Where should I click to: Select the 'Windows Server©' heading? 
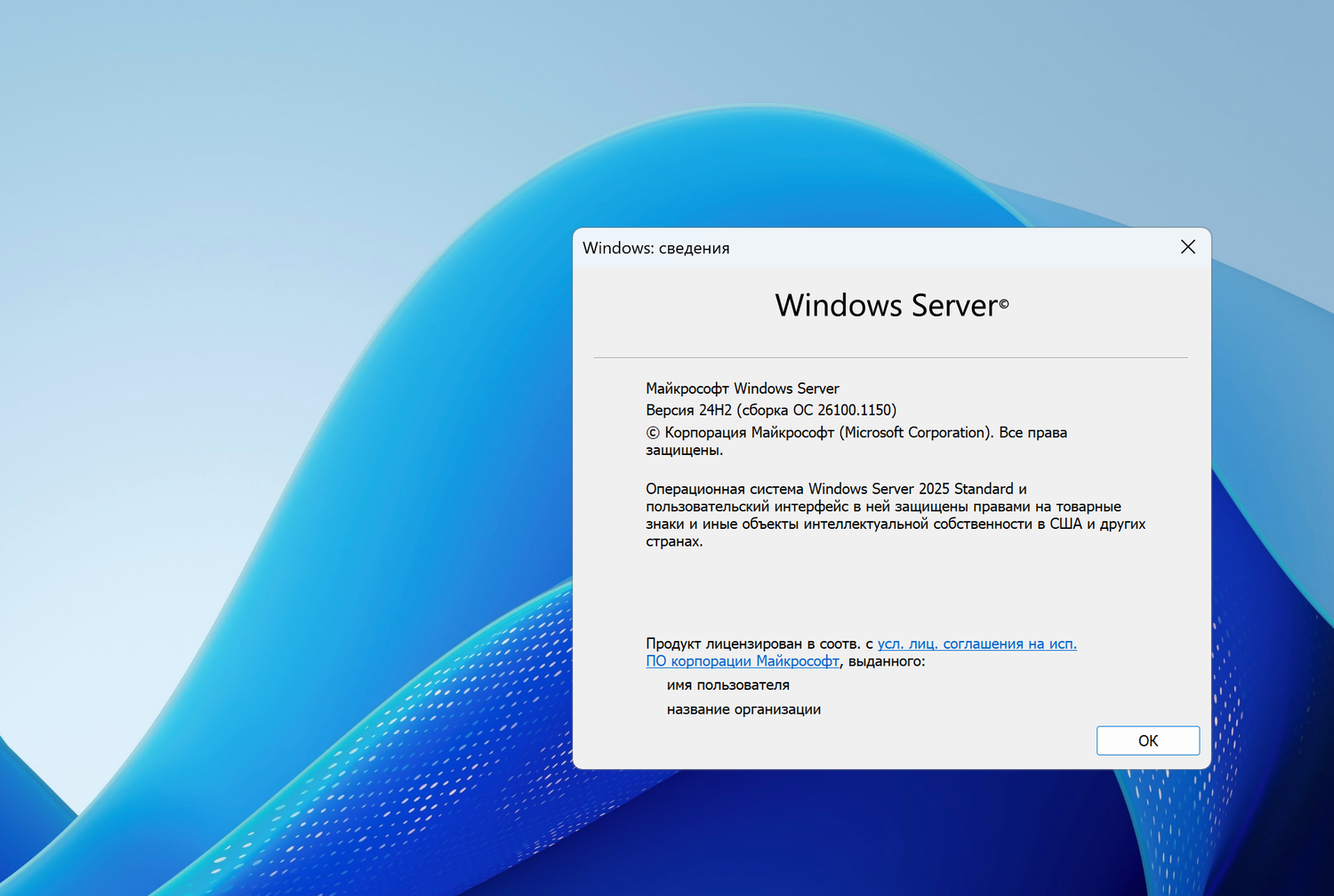click(x=889, y=305)
